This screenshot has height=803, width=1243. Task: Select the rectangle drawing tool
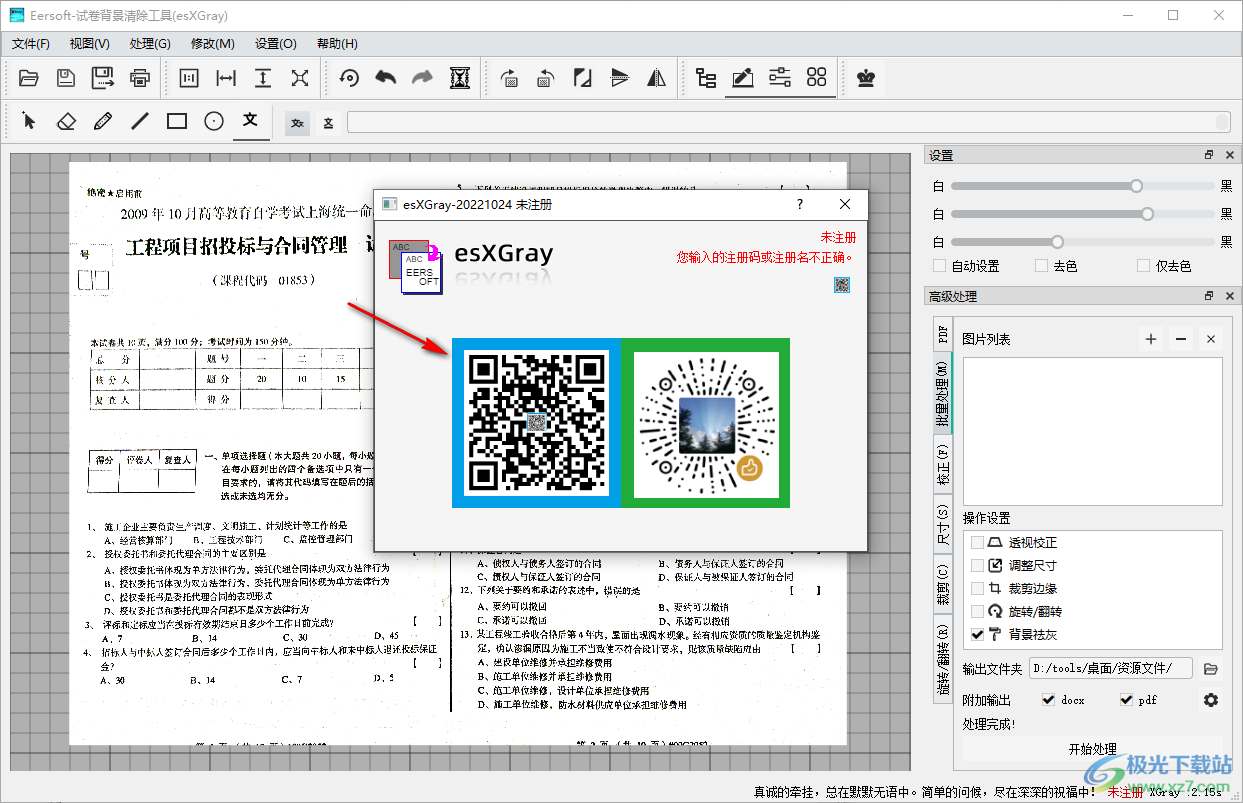point(177,121)
